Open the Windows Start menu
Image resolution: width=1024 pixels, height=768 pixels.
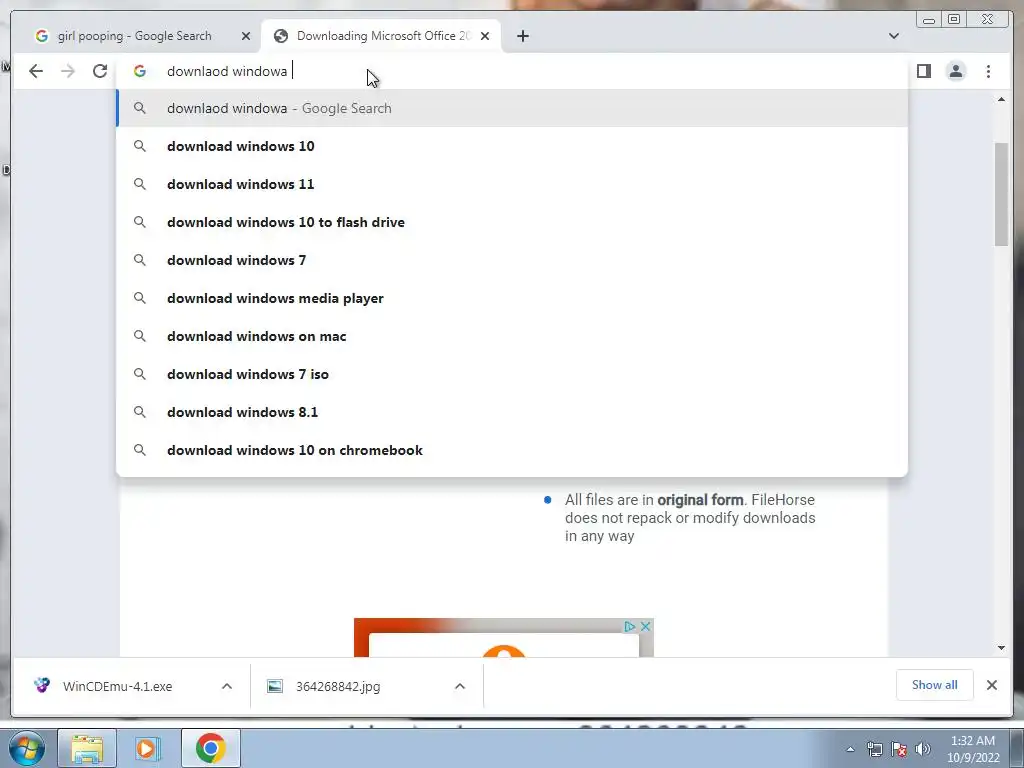pos(26,748)
